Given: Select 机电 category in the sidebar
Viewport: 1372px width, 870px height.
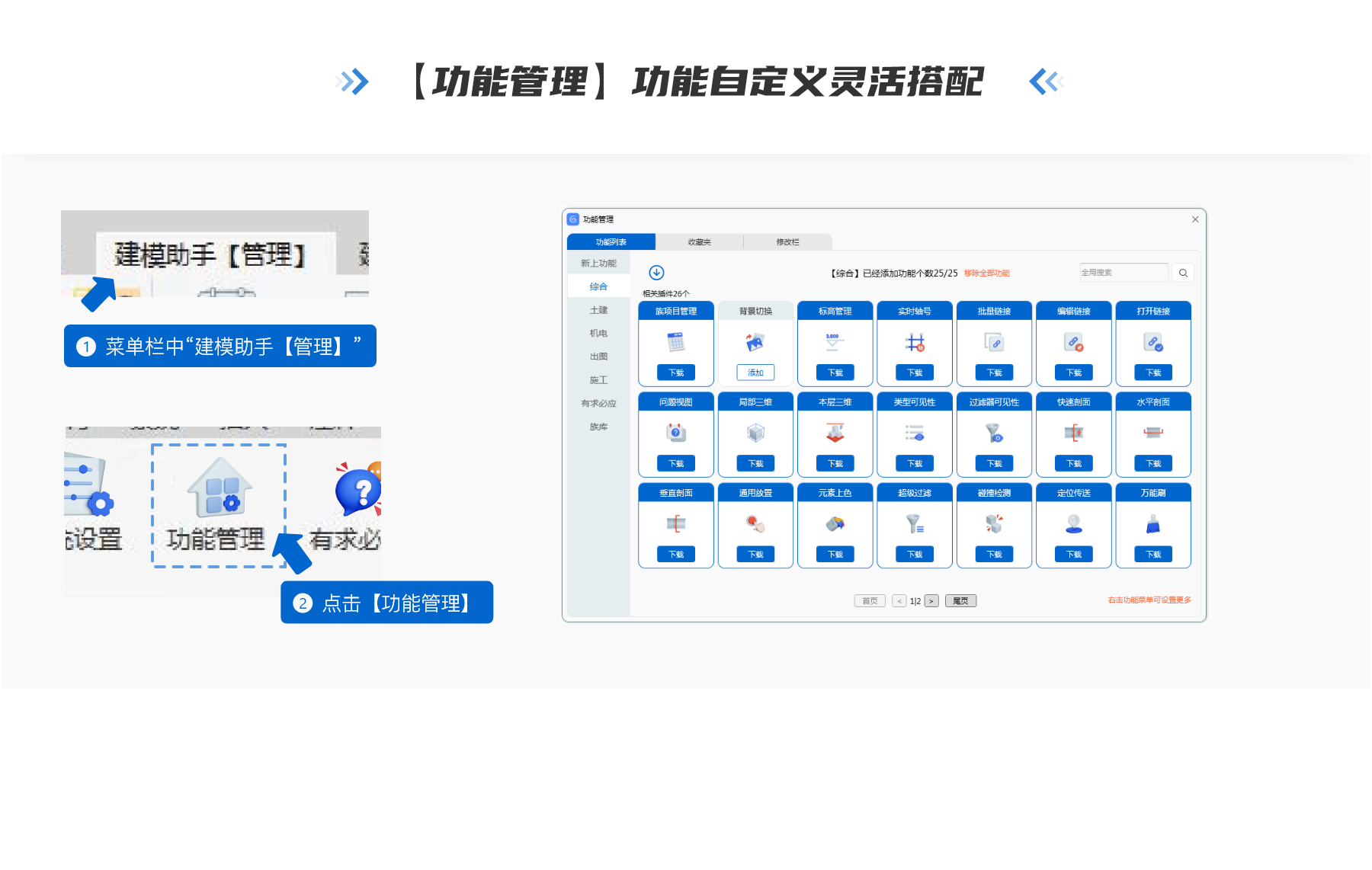Looking at the screenshot, I should tap(598, 334).
